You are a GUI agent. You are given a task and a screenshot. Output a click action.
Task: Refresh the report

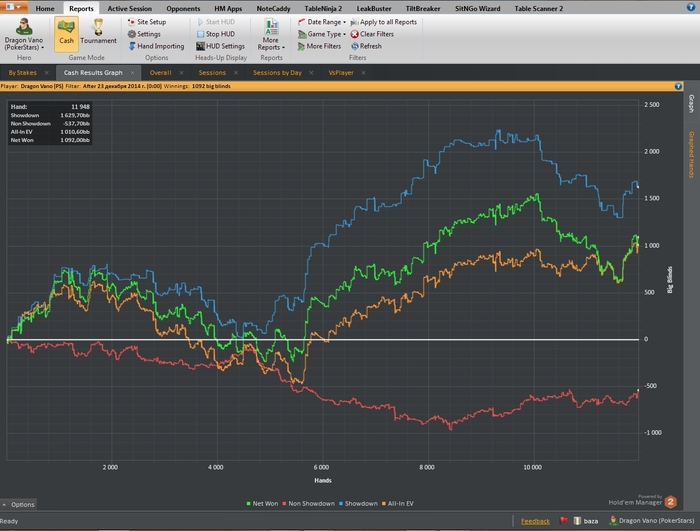(366, 46)
